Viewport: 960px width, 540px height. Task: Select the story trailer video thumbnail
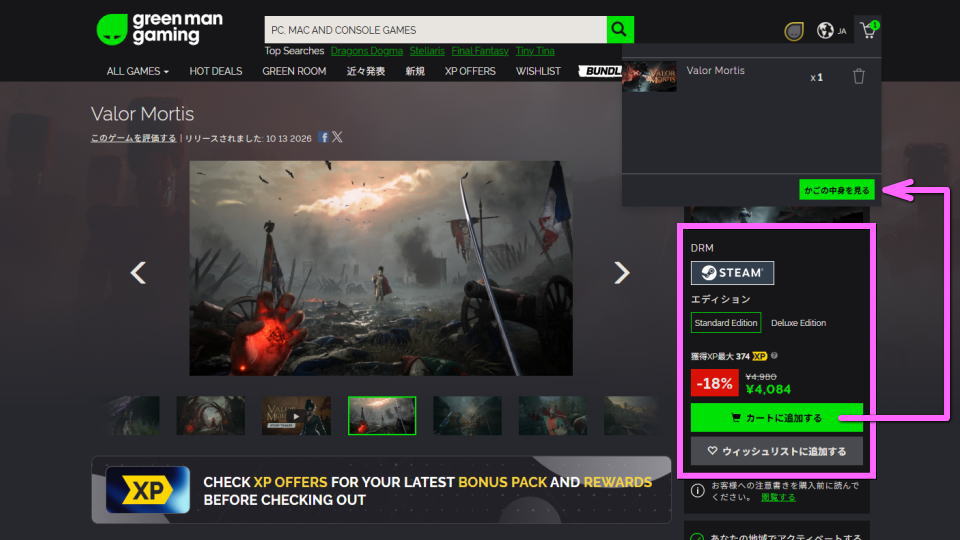[296, 416]
